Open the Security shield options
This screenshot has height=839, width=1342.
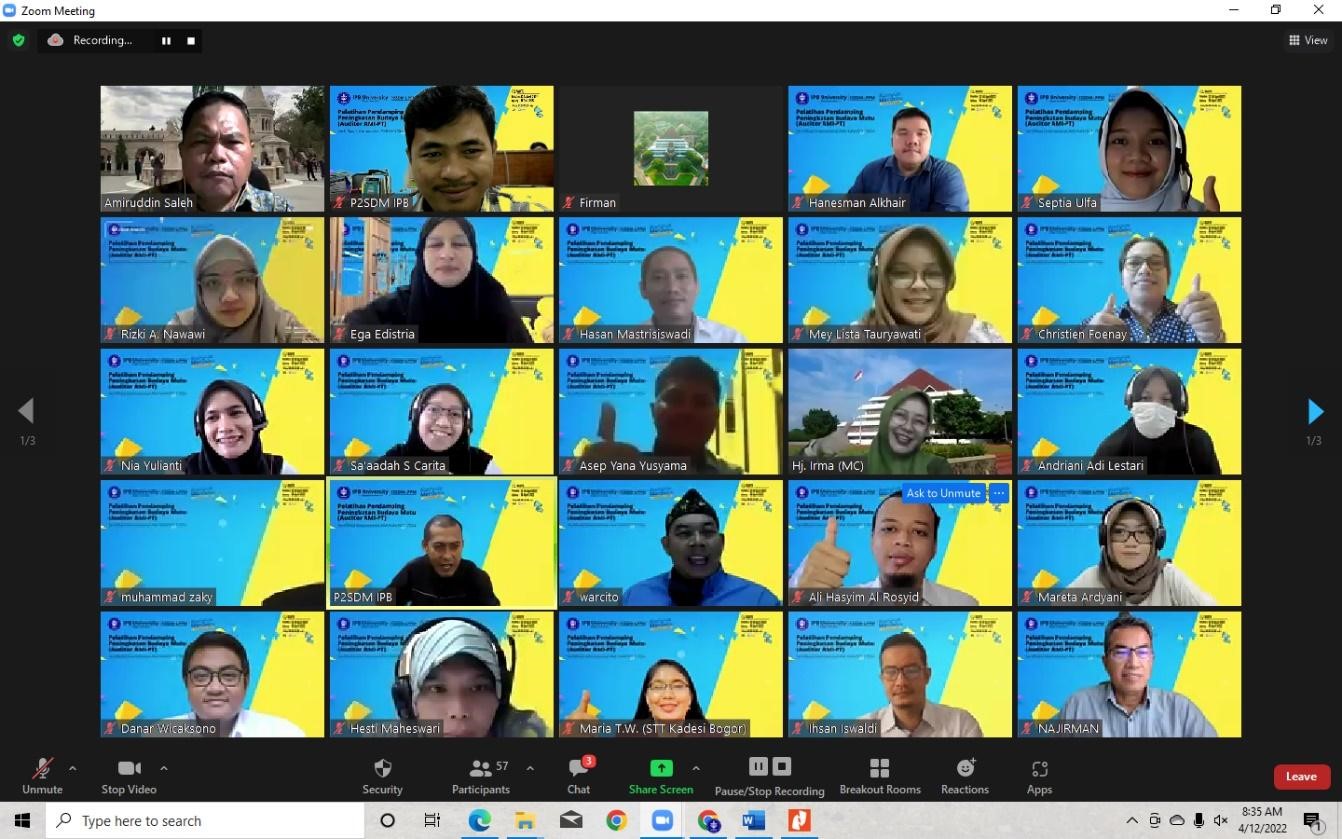382,776
